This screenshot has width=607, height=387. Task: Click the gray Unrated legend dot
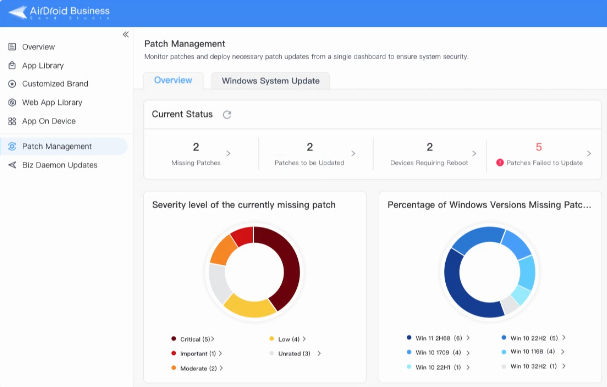pos(272,353)
